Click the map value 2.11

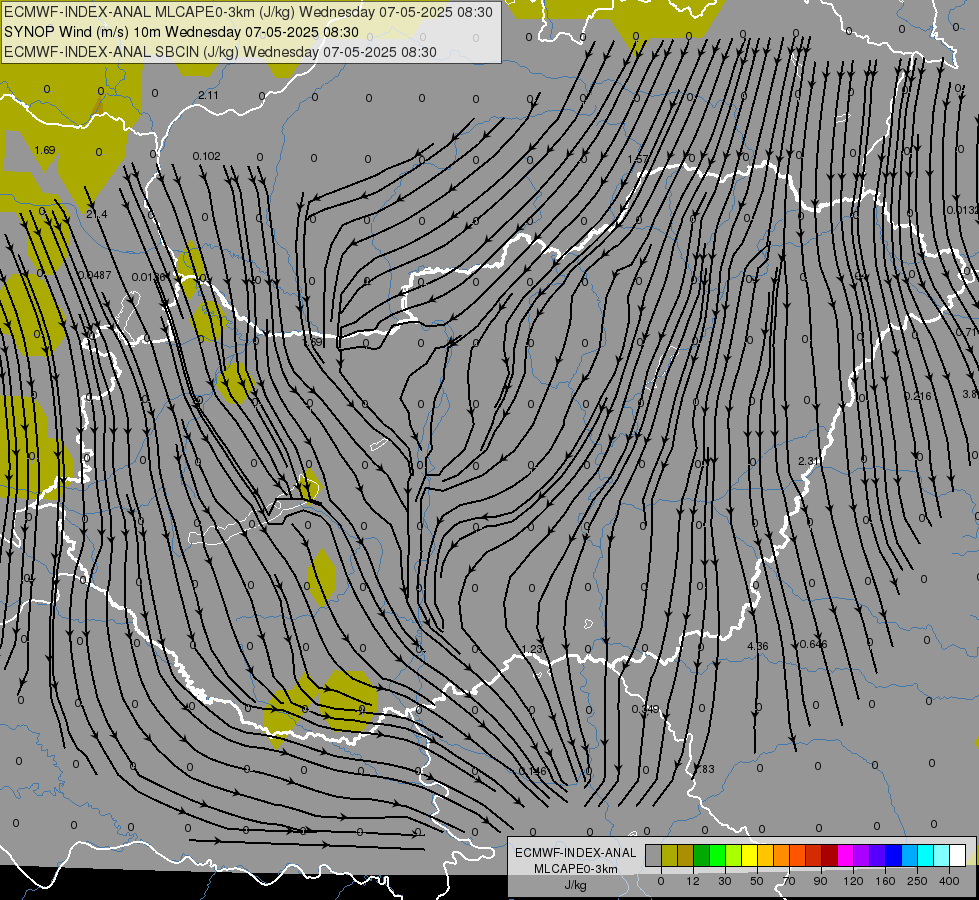tap(209, 95)
